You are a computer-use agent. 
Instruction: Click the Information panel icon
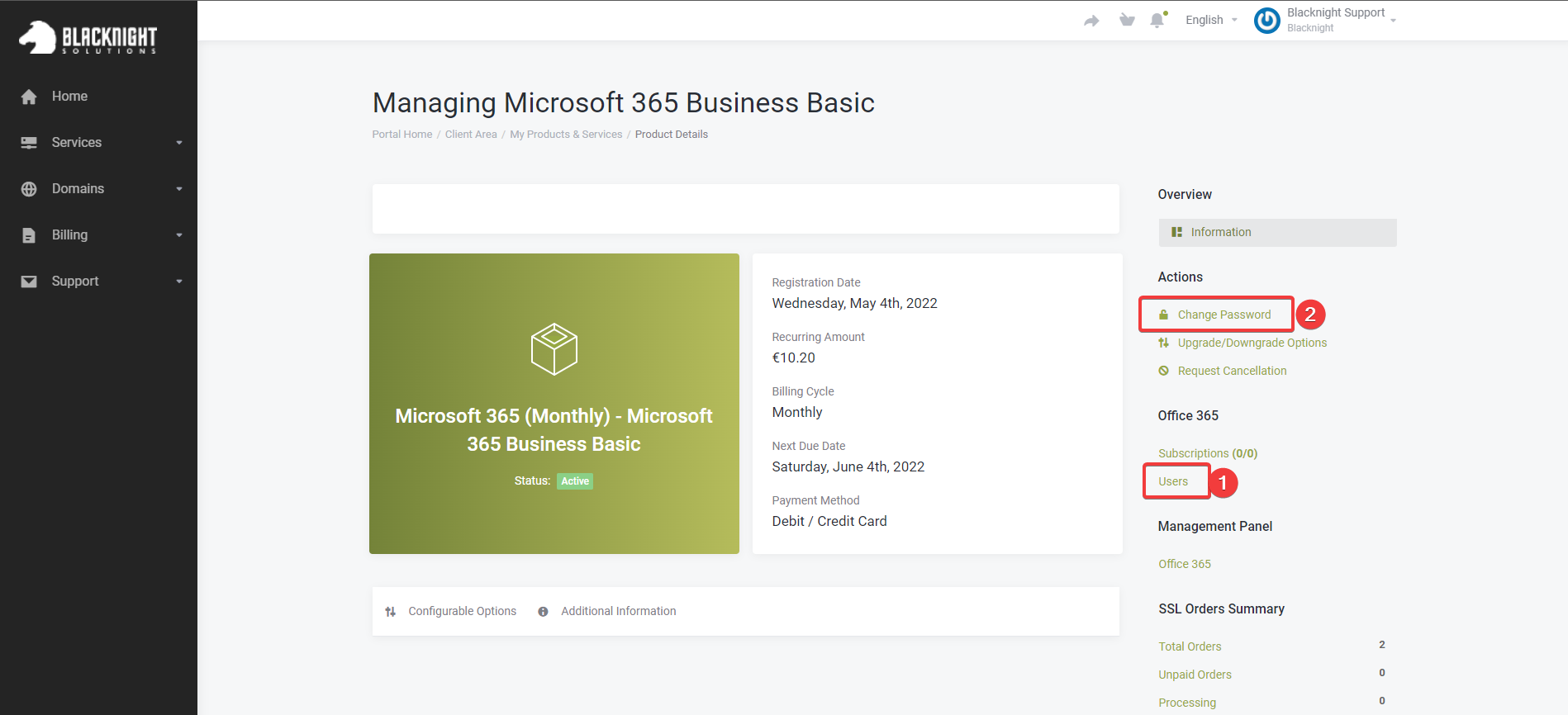1176,232
